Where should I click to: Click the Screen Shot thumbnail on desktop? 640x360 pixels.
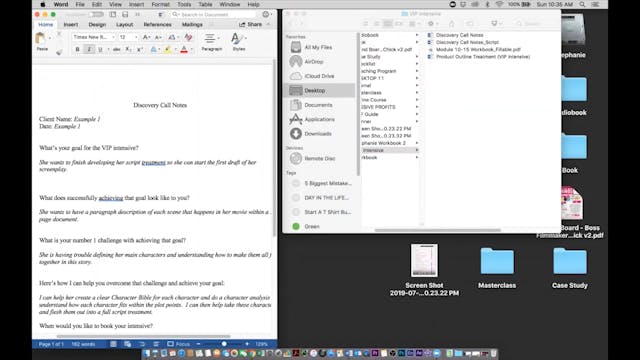[424, 260]
